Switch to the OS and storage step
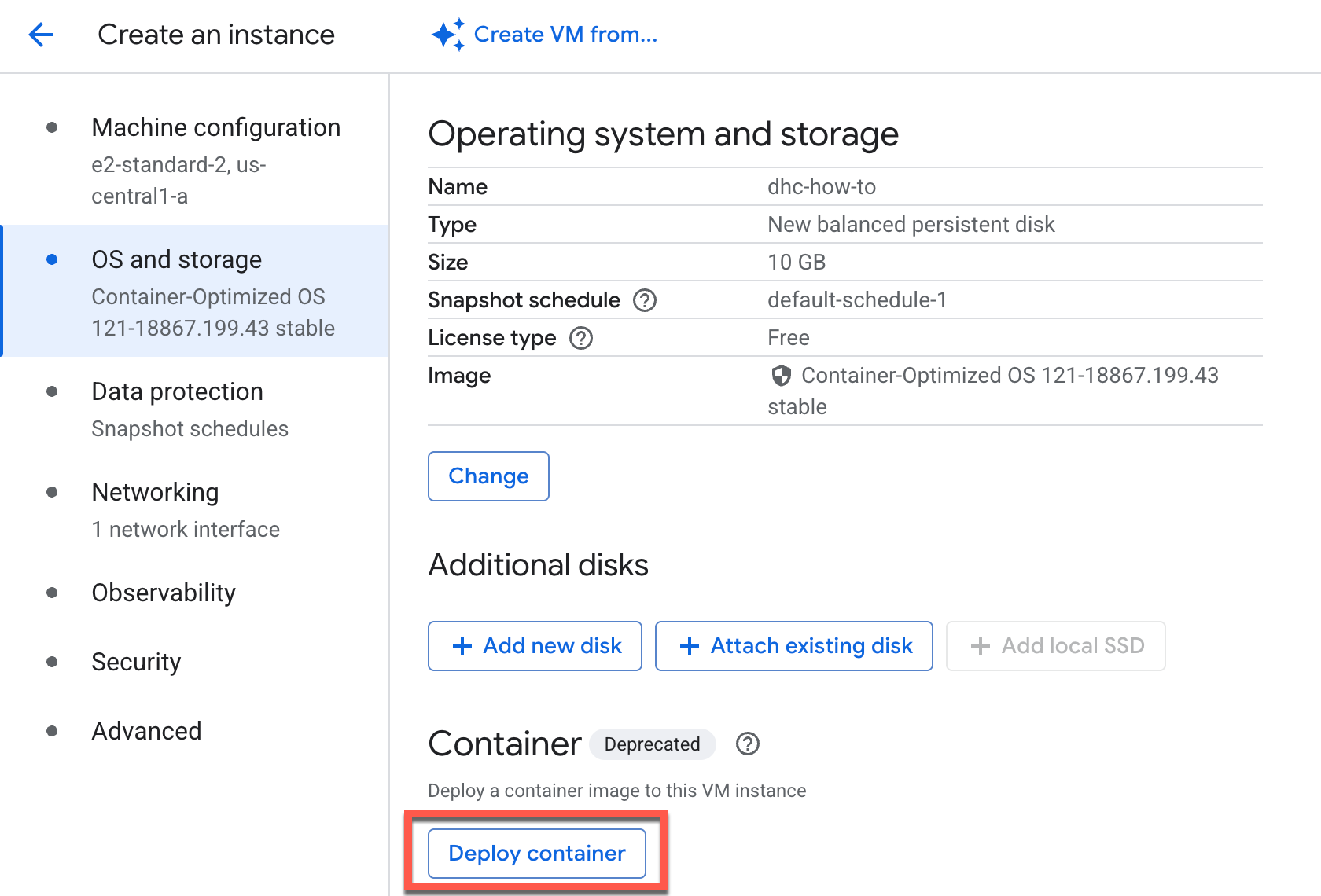Viewport: 1321px width, 896px height. click(176, 259)
